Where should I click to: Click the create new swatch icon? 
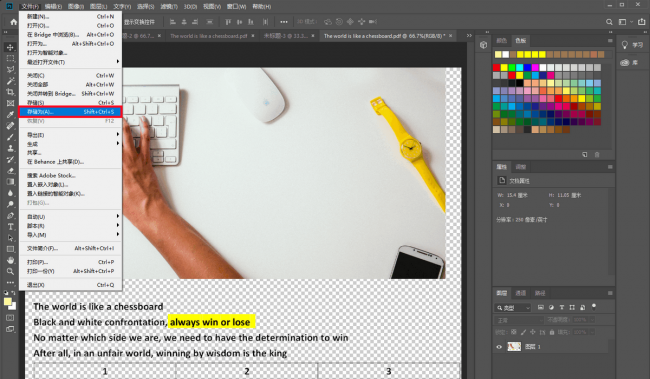click(x=585, y=154)
